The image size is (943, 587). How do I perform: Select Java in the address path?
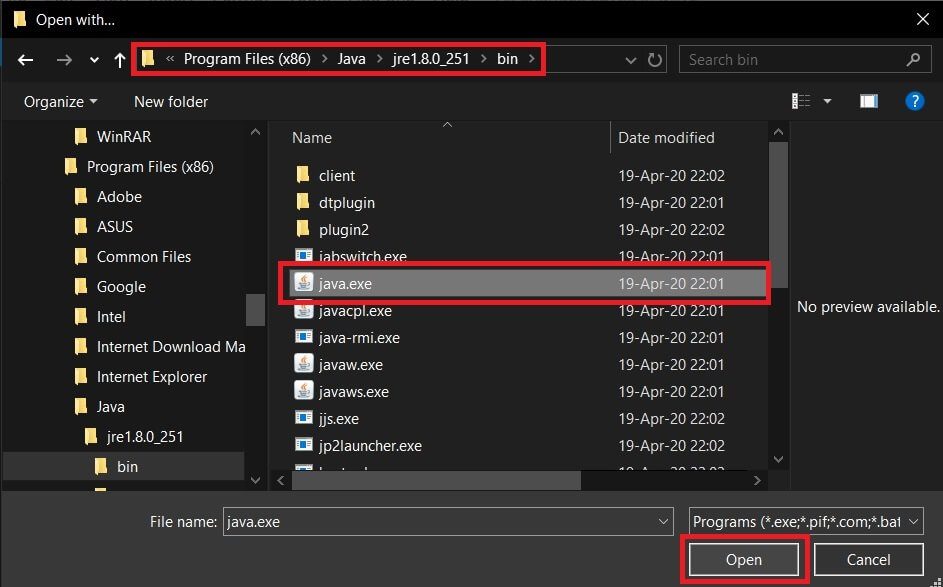[x=351, y=58]
